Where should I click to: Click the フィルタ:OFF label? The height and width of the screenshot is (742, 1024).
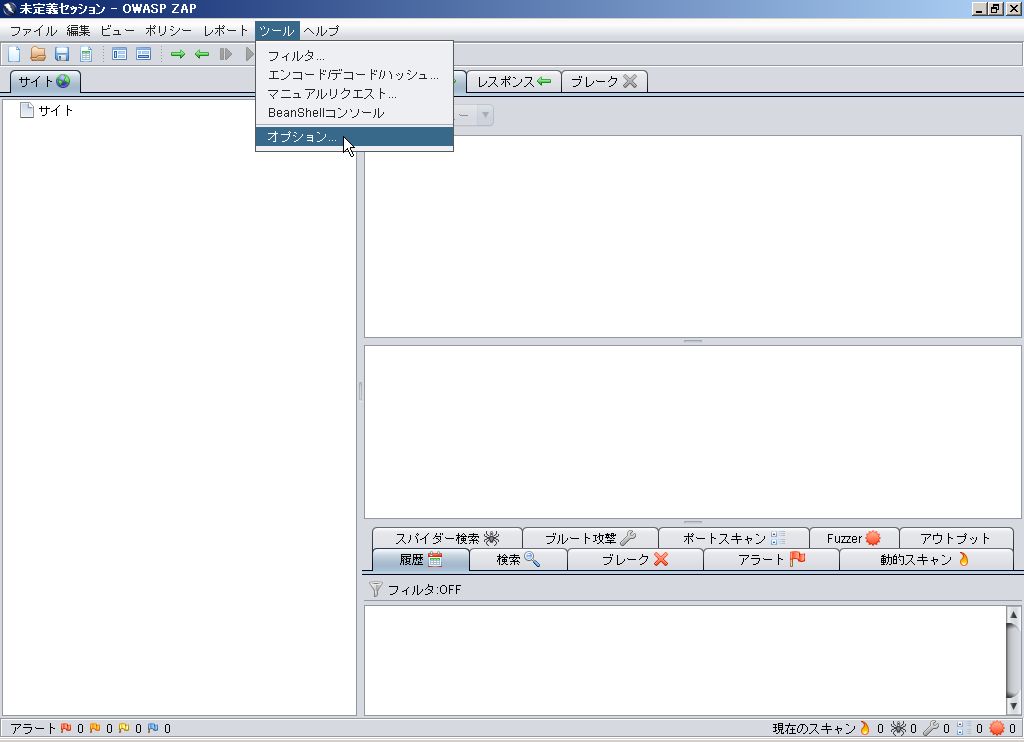coord(424,590)
